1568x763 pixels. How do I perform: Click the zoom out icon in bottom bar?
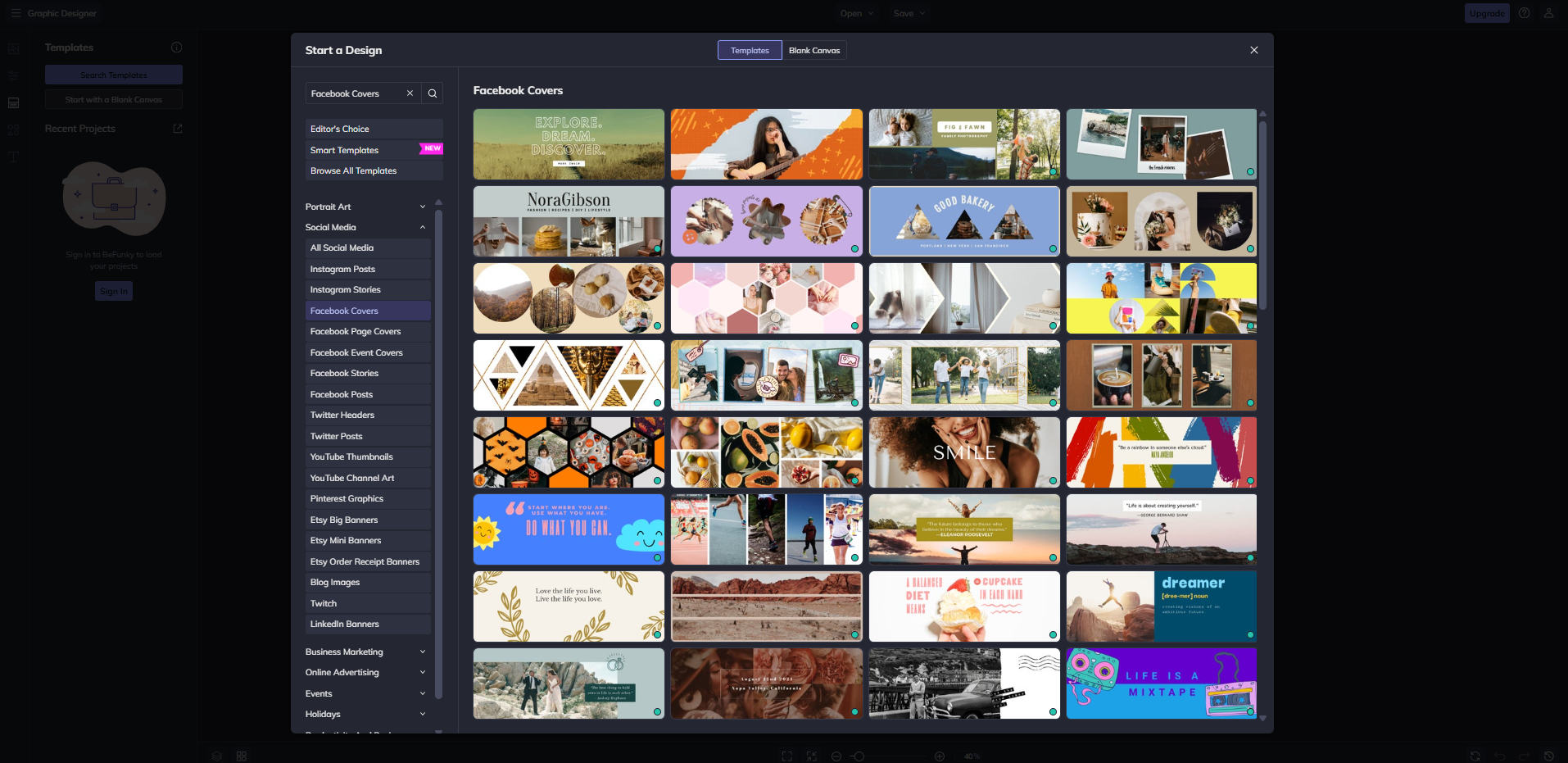[x=836, y=756]
